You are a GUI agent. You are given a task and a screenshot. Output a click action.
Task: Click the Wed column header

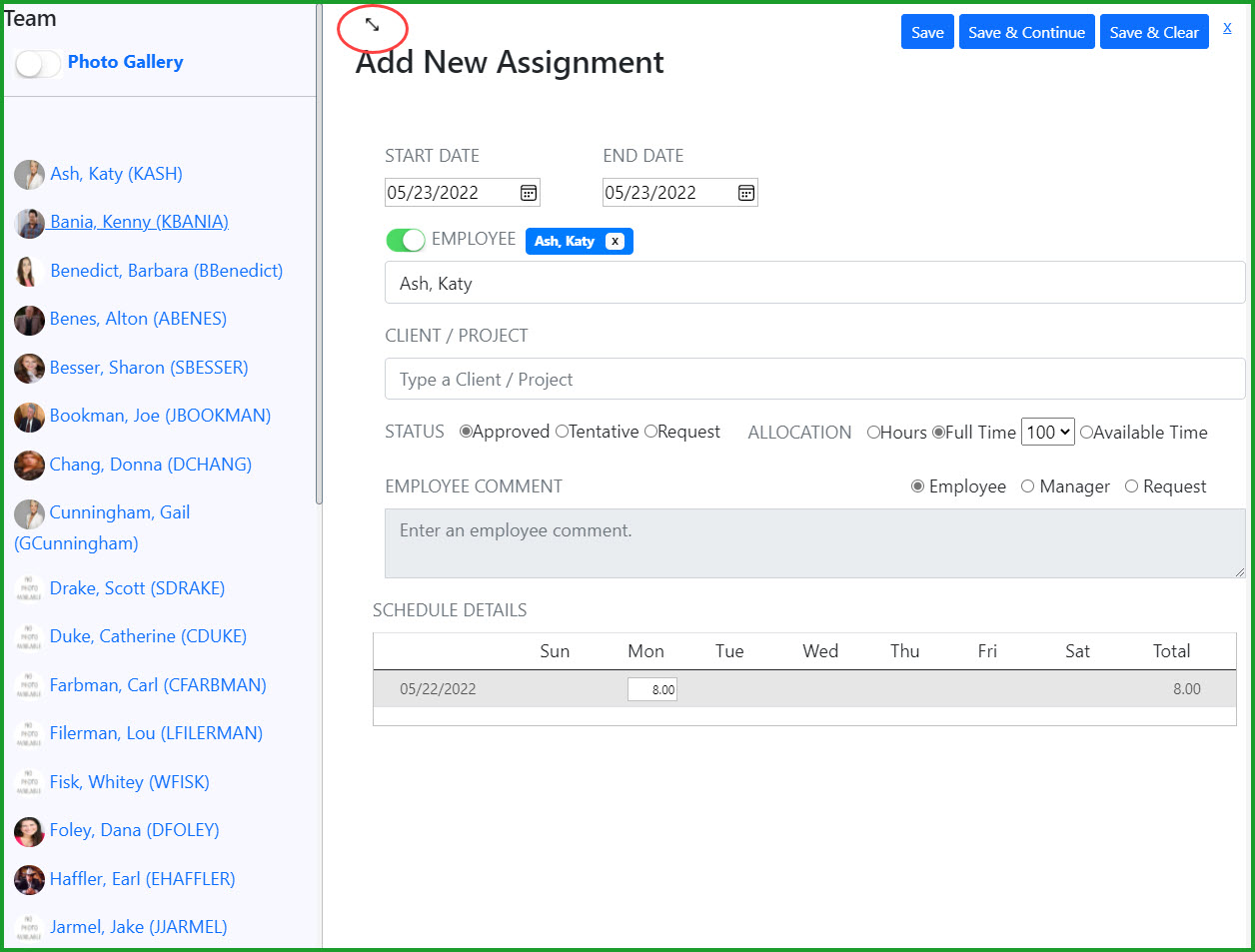820,651
